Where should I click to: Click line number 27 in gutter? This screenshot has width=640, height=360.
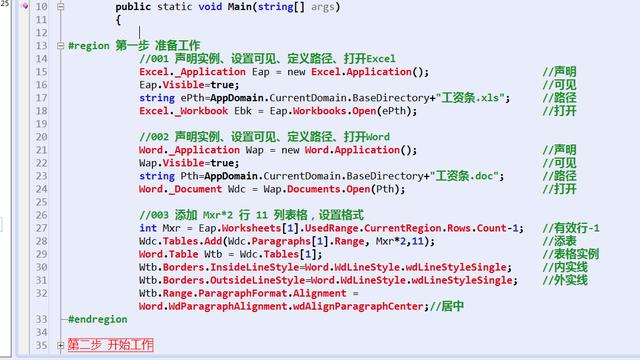[x=41, y=228]
